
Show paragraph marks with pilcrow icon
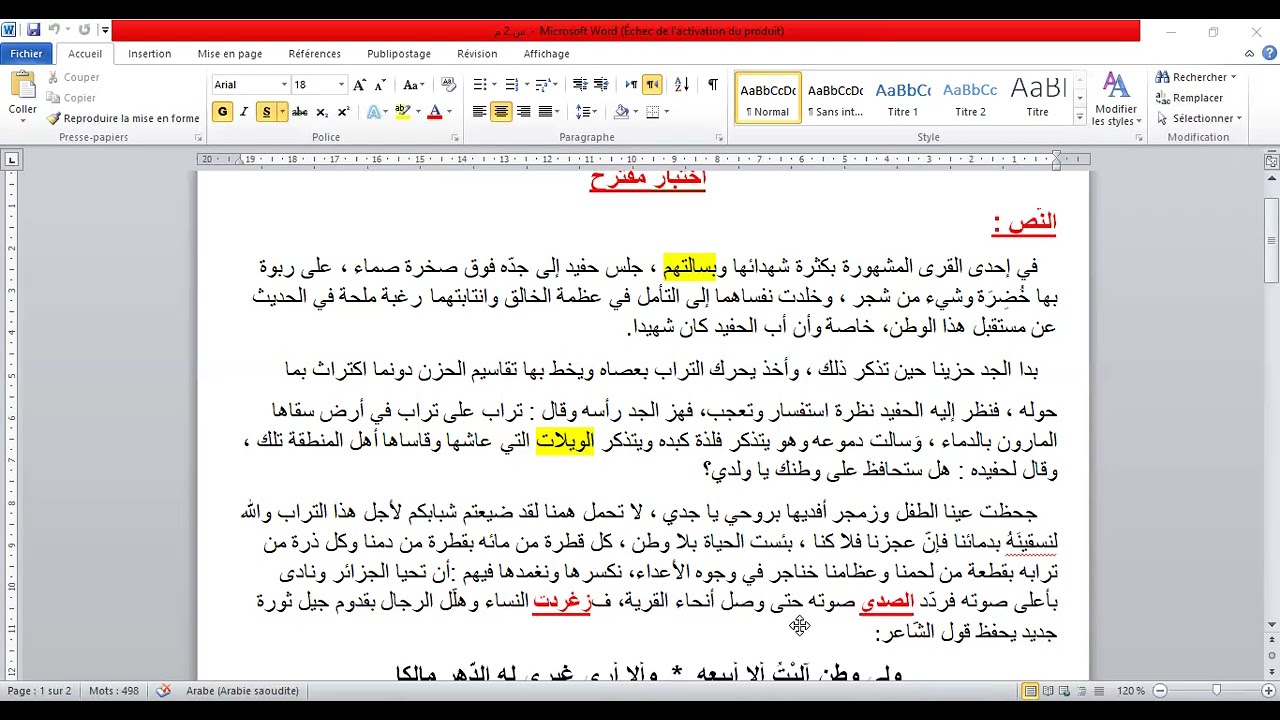(x=713, y=85)
